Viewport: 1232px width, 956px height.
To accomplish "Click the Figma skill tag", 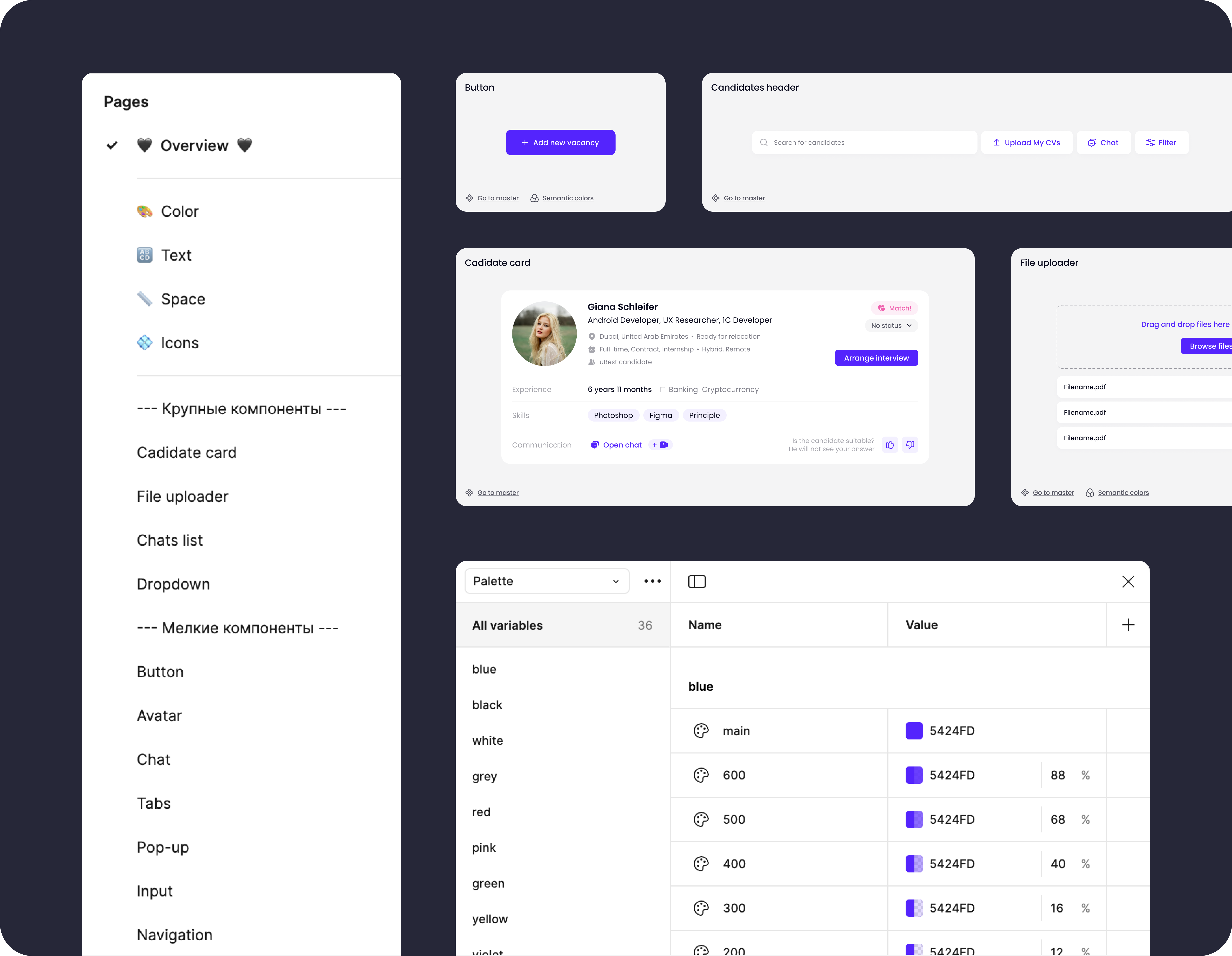I will pyautogui.click(x=661, y=416).
